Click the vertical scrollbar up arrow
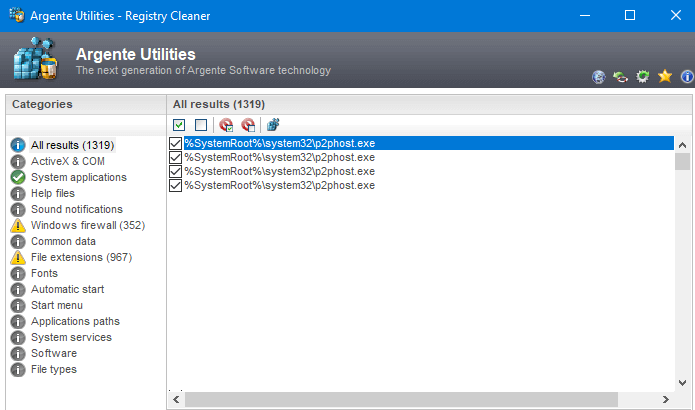The image size is (695, 410). [683, 144]
